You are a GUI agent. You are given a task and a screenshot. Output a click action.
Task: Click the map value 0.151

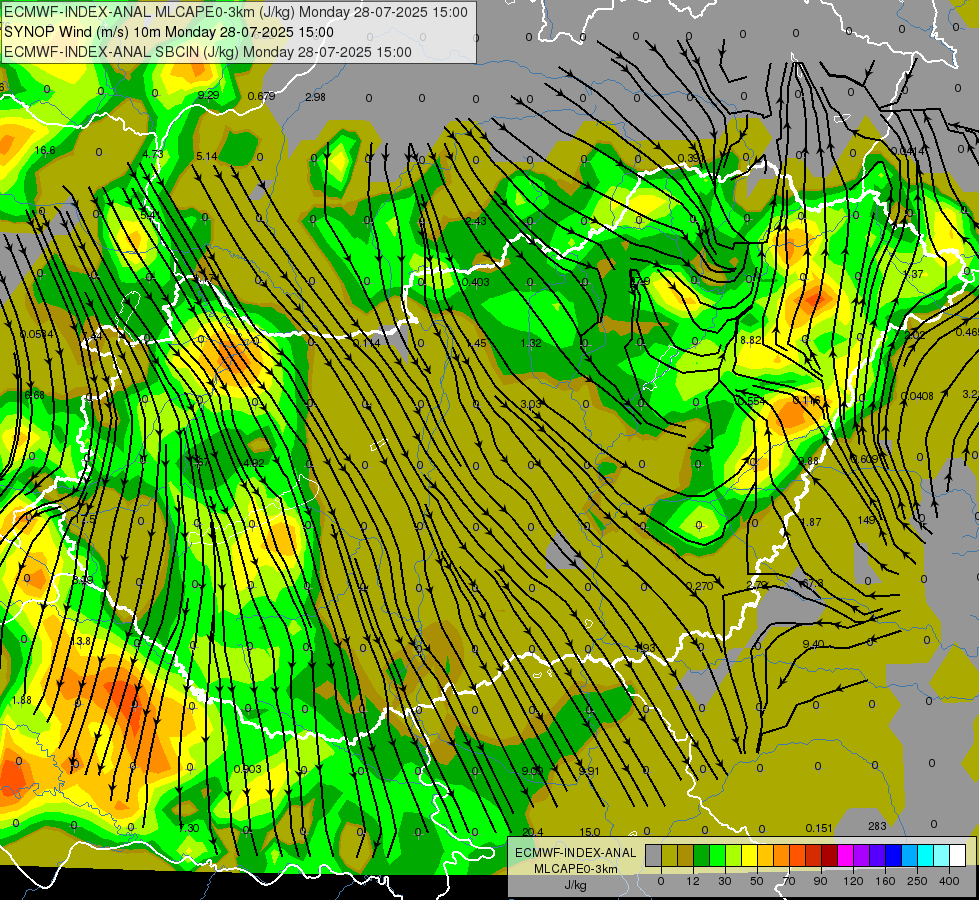[819, 828]
